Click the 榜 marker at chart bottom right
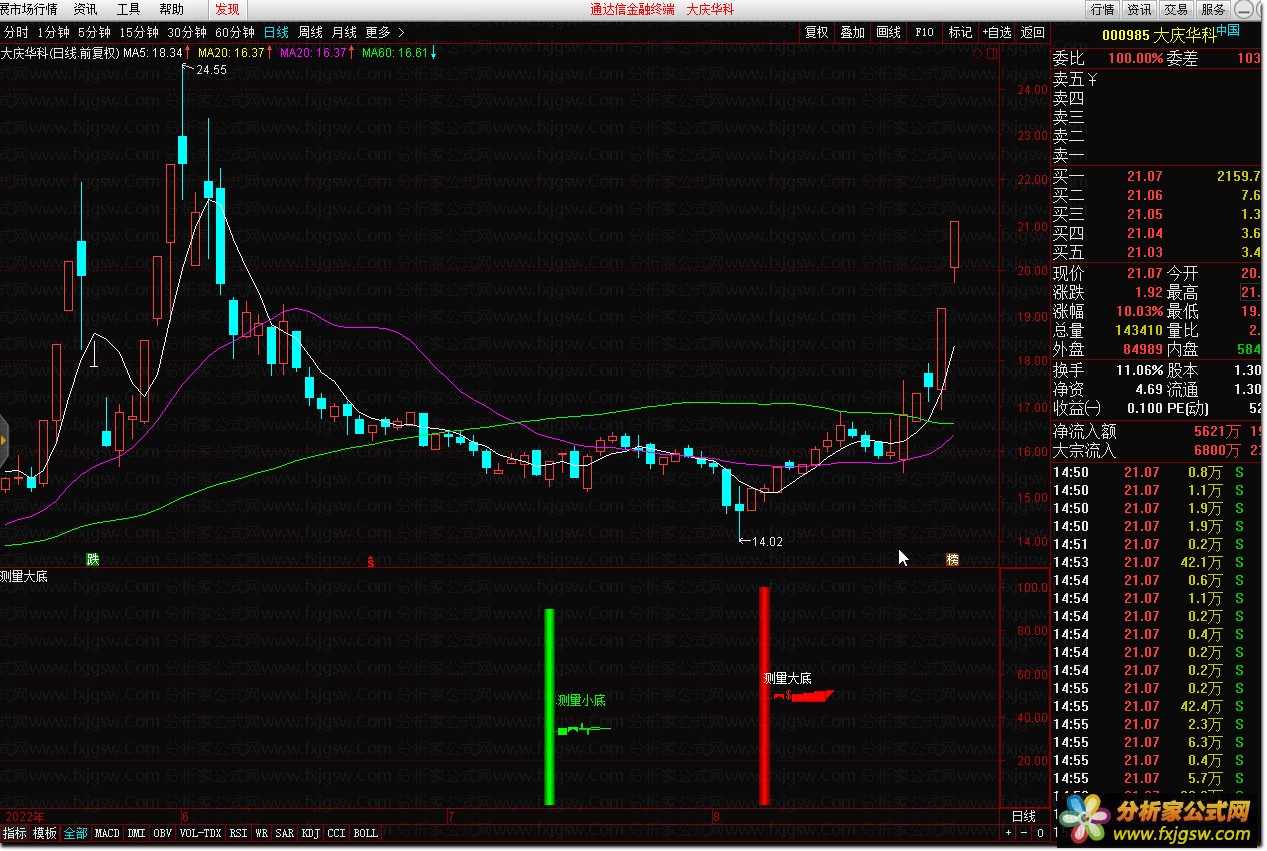1267x851 pixels. click(x=952, y=560)
